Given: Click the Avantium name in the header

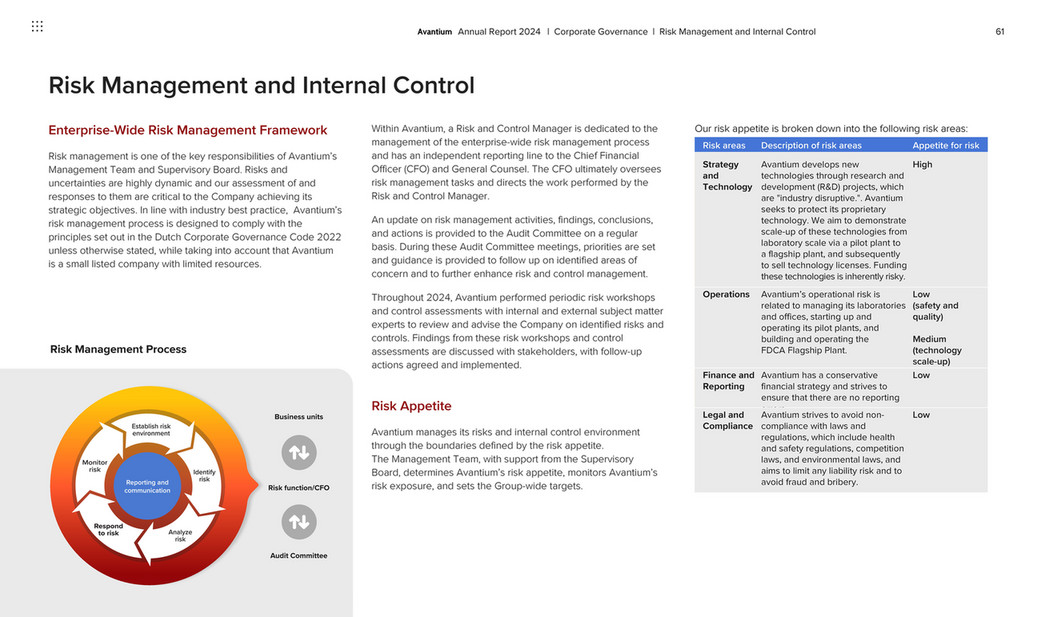Looking at the screenshot, I should (x=435, y=32).
